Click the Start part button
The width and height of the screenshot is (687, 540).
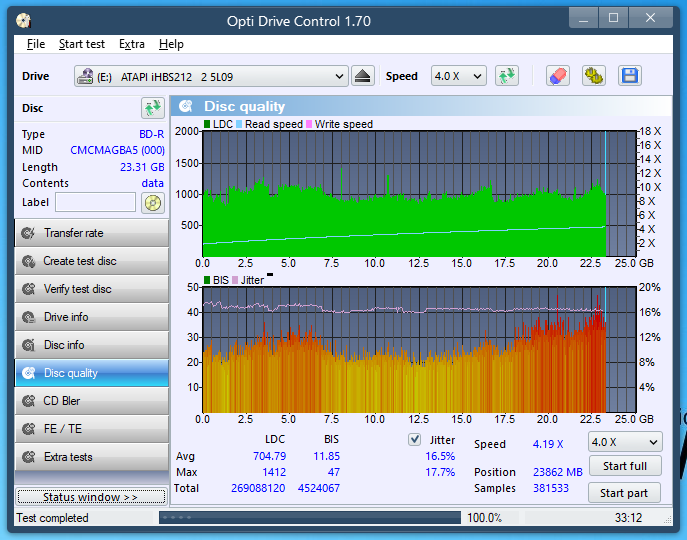624,493
